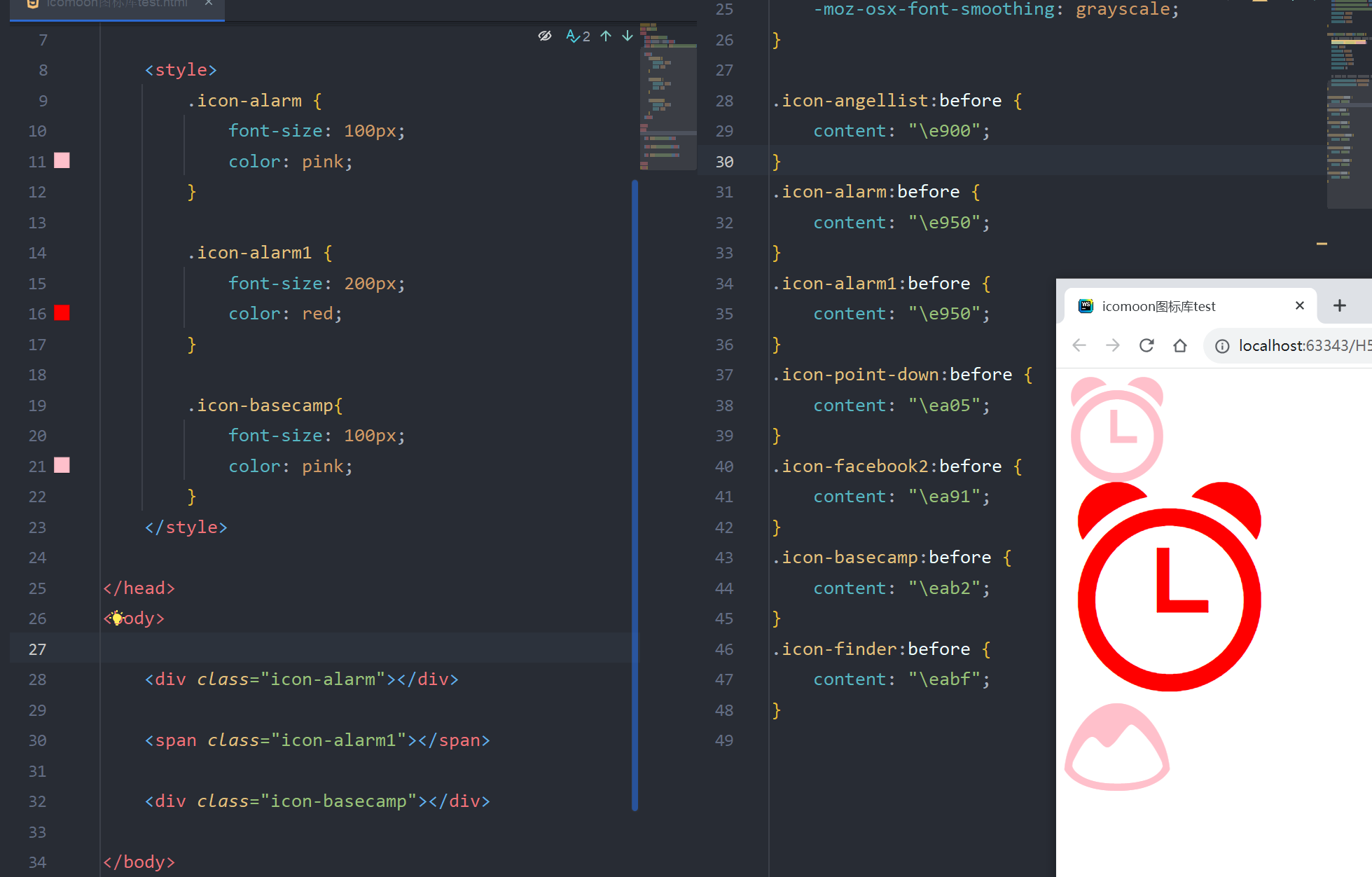Viewport: 1372px width, 877px height.
Task: Click the browser back arrow
Action: click(x=1079, y=345)
